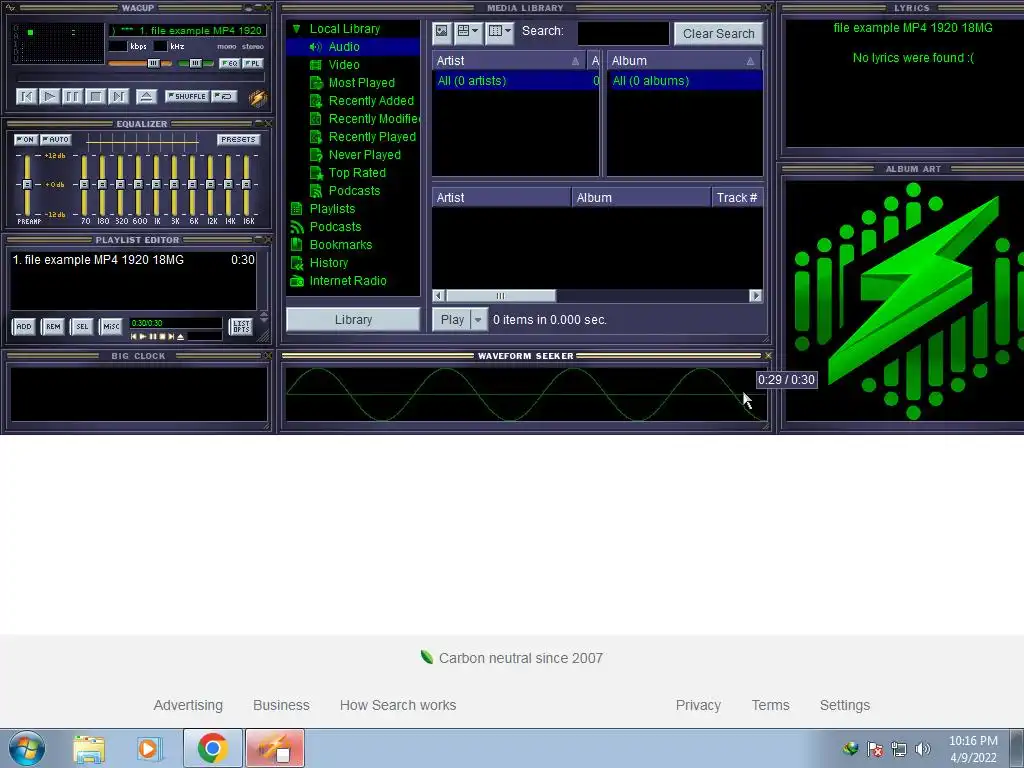This screenshot has width=1024, height=768.
Task: Toggle the repeat button next to Shuffle
Action: [x=224, y=96]
